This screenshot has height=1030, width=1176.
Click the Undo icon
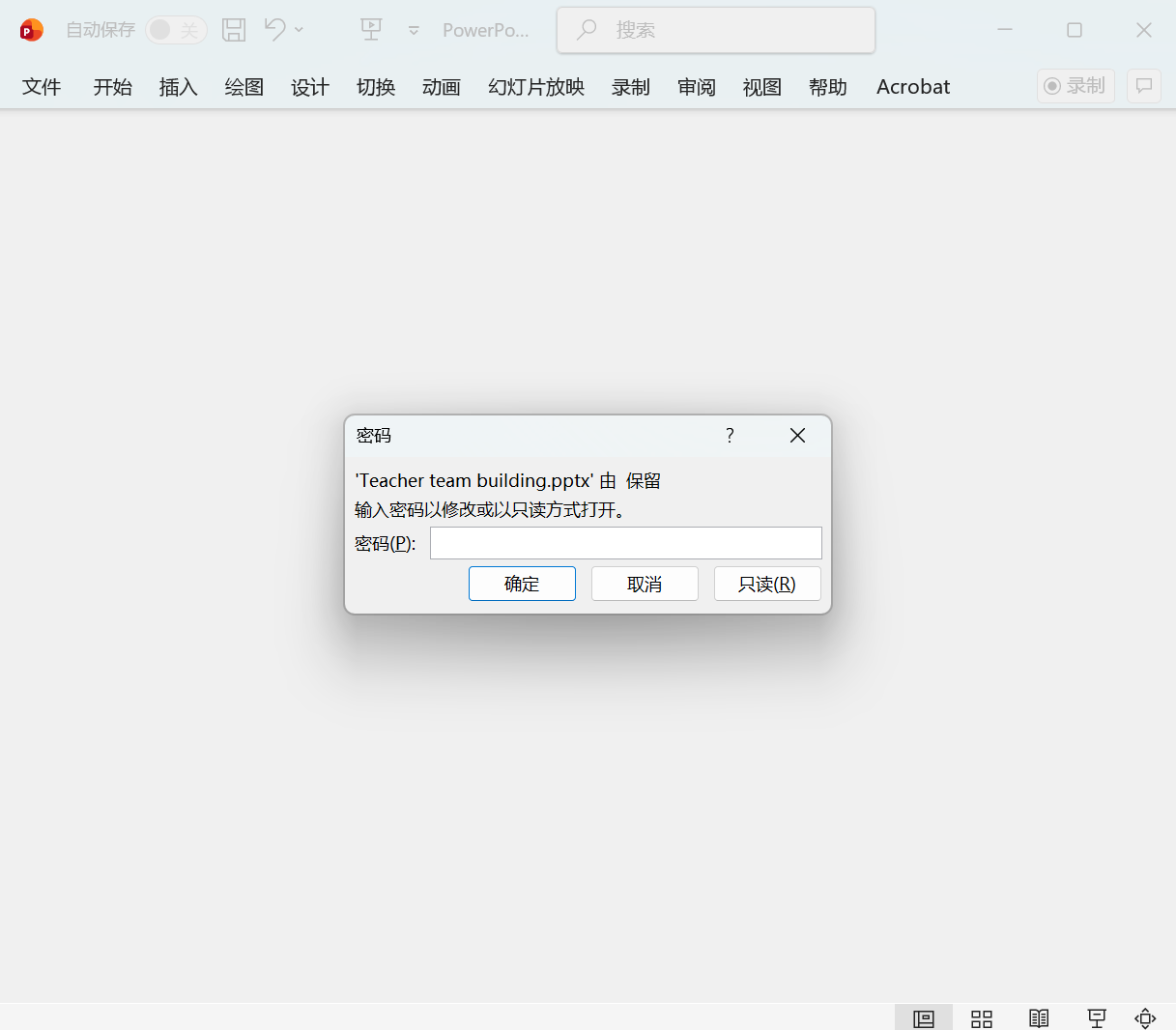coord(273,30)
